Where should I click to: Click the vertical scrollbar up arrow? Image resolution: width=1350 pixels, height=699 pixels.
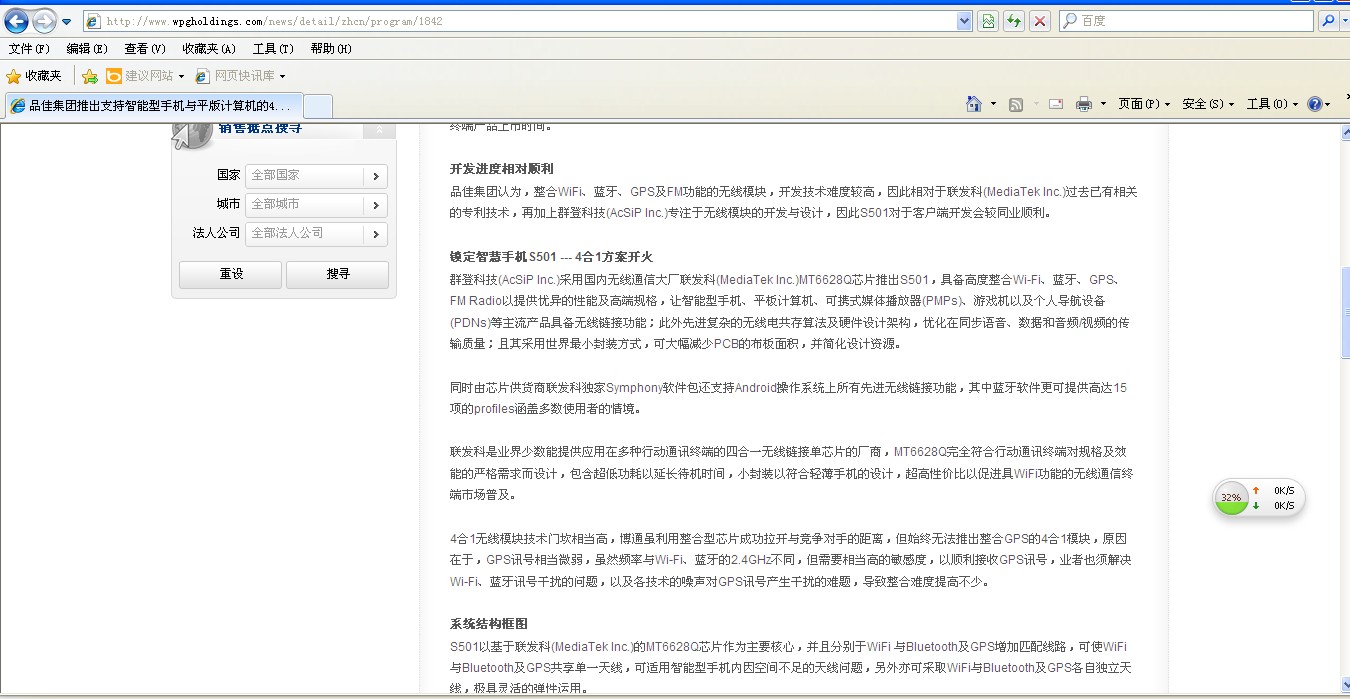point(1344,133)
